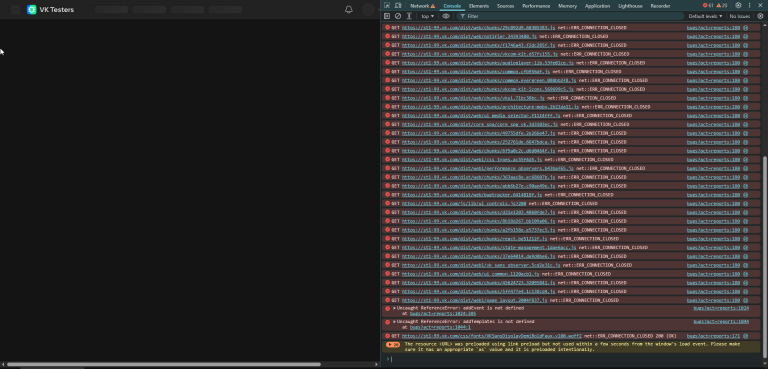
Task: Open stack link bugs?act=reports:1044:1
Action: (440, 327)
